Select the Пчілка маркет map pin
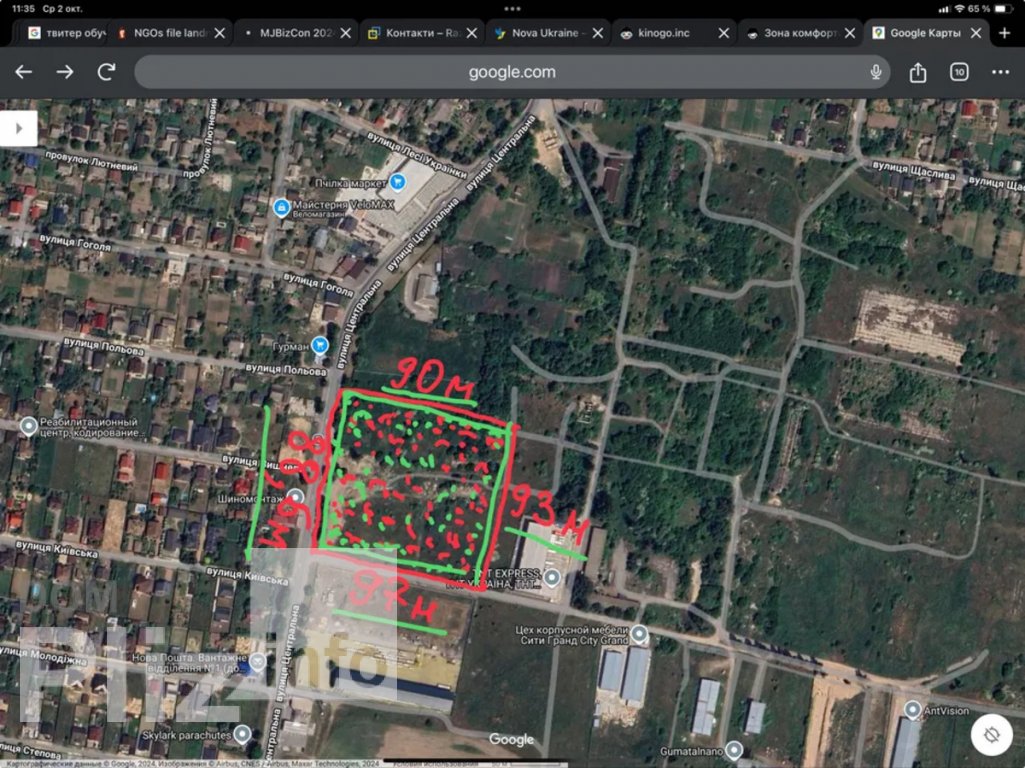 coord(398,182)
